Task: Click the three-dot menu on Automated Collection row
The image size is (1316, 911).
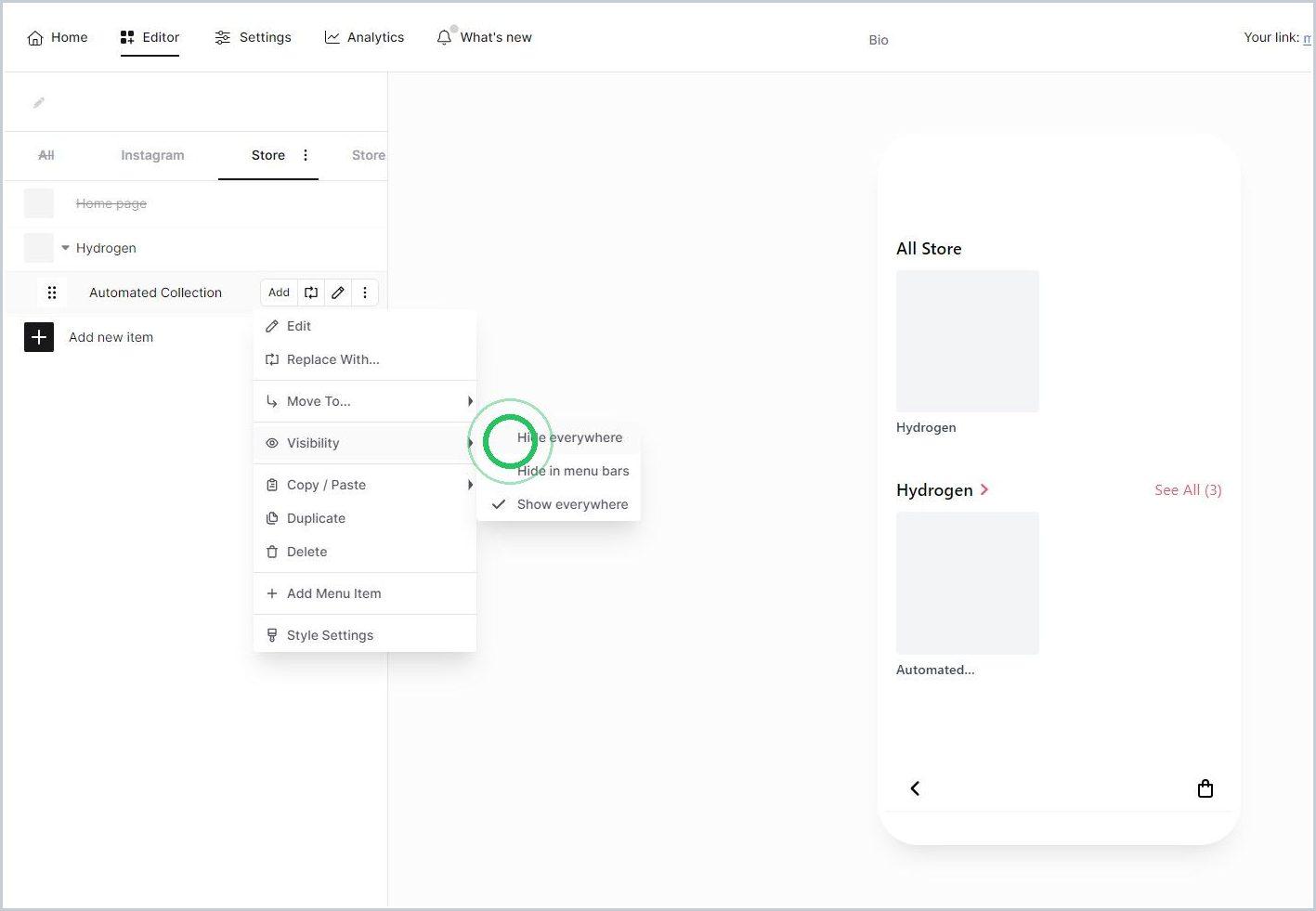Action: coord(365,293)
